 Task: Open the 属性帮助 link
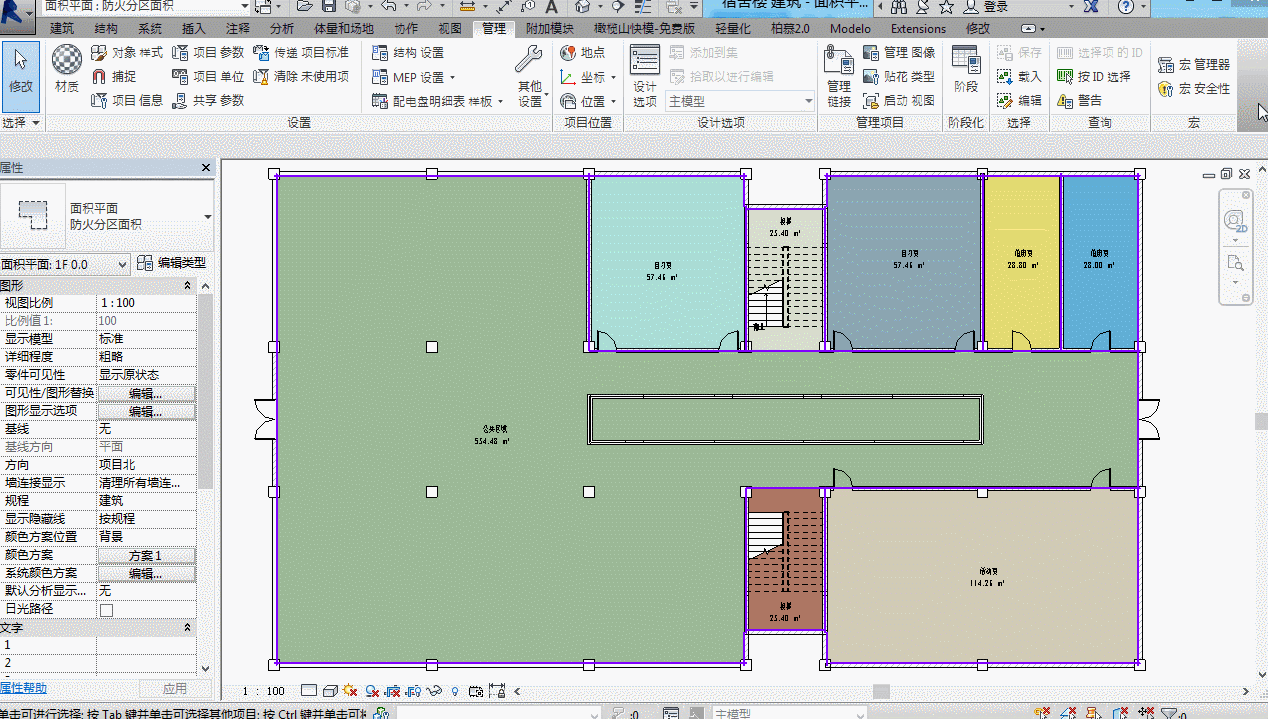(22, 688)
